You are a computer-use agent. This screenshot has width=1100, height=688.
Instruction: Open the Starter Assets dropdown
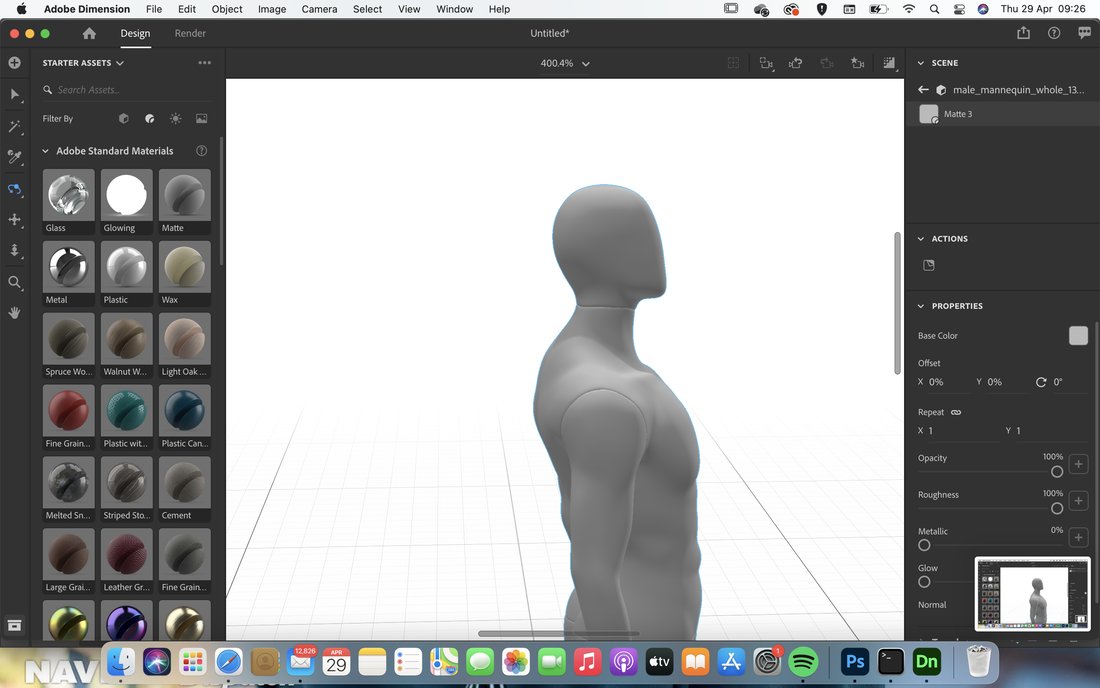point(83,63)
